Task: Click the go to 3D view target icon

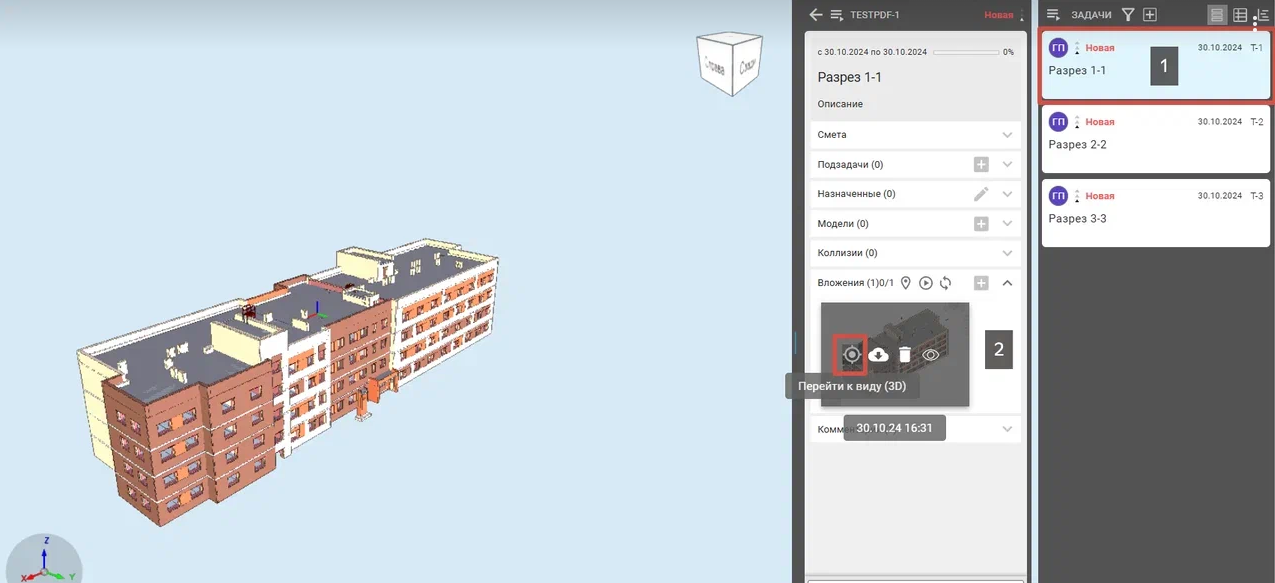Action: 851,354
